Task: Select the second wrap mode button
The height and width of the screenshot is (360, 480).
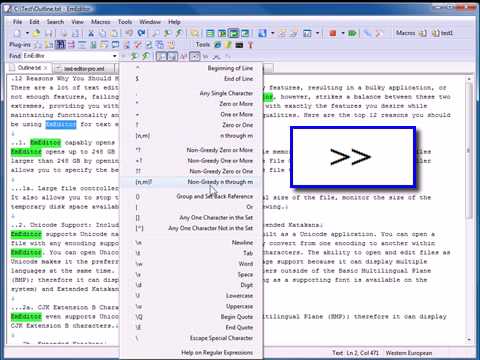Action: pos(222,33)
